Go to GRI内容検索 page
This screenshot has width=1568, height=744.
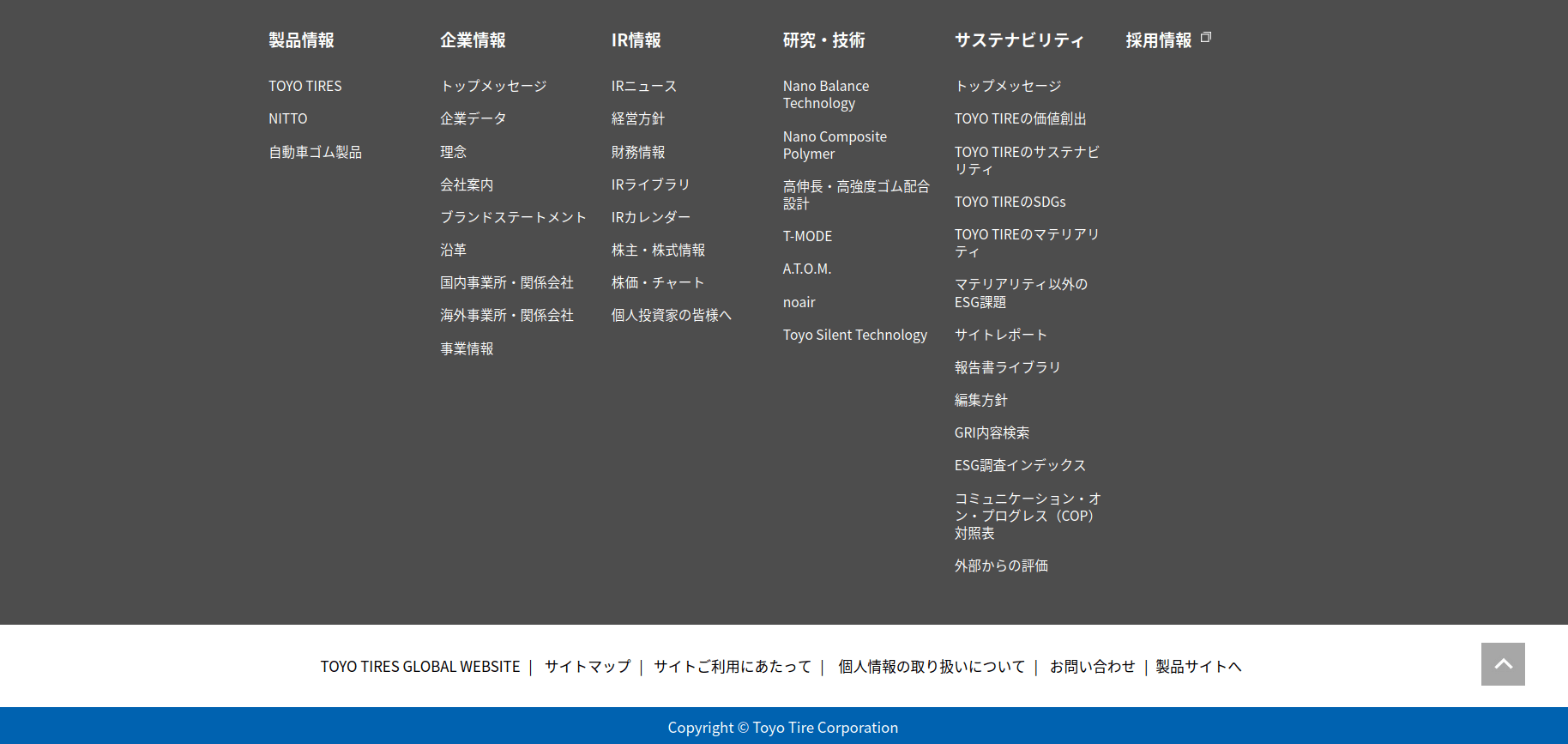(992, 432)
